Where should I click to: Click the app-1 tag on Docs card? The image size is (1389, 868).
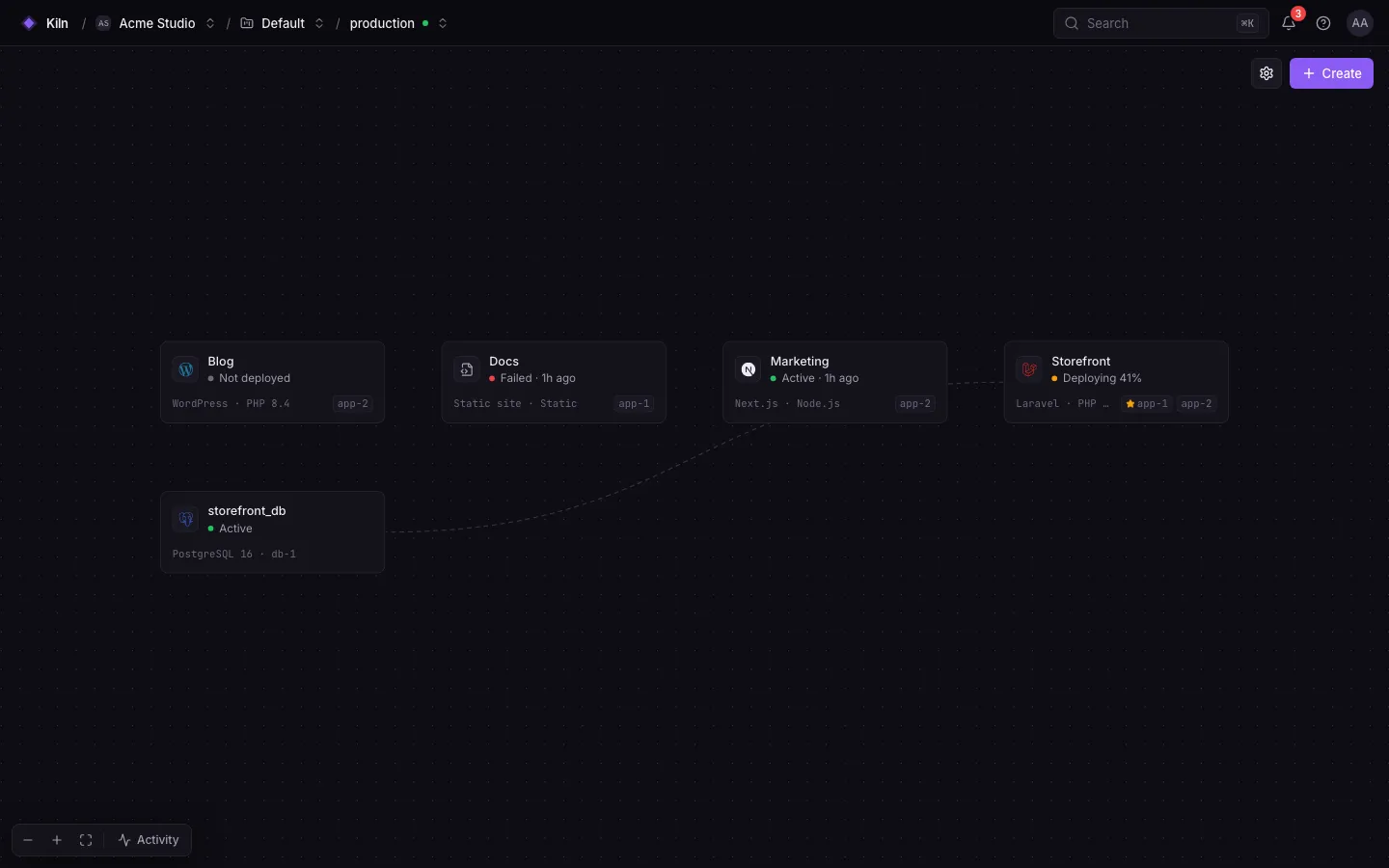634,404
